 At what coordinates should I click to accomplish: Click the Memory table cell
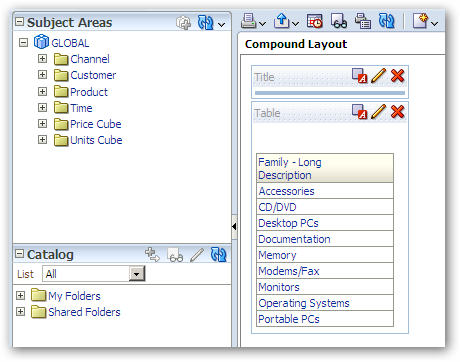325,255
